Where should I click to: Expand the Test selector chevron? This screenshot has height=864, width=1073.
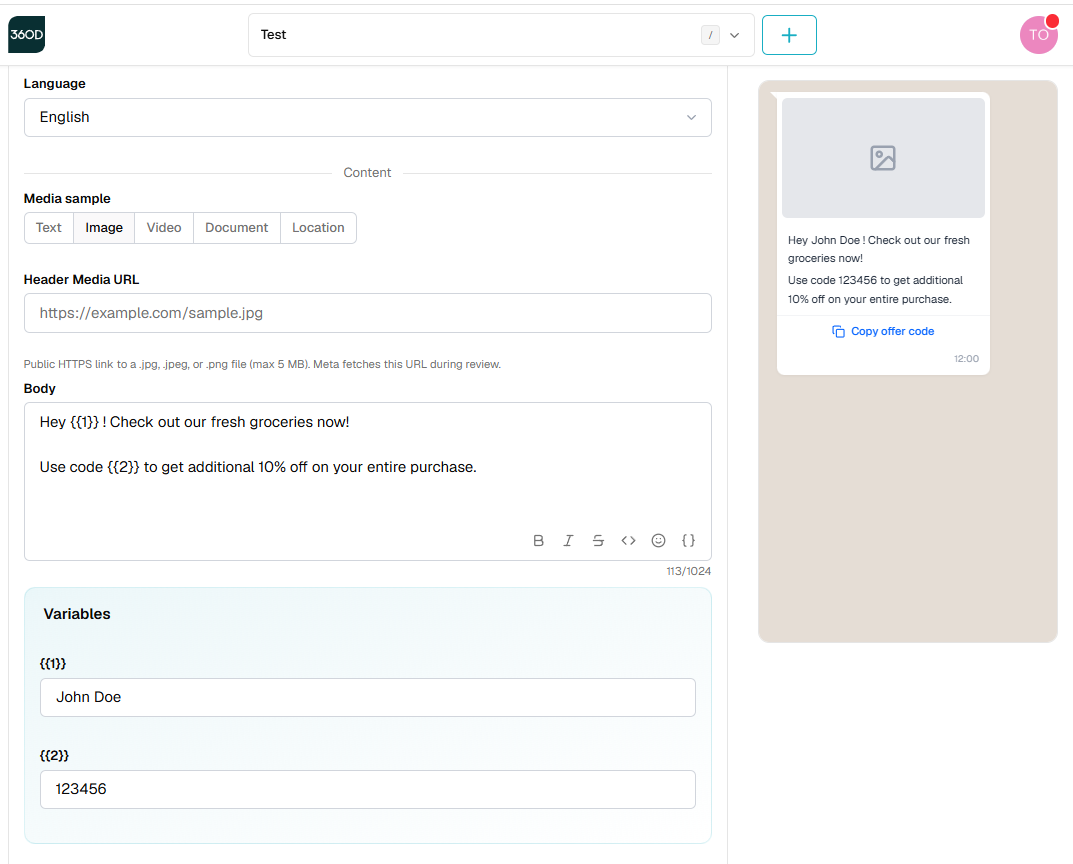click(x=734, y=35)
